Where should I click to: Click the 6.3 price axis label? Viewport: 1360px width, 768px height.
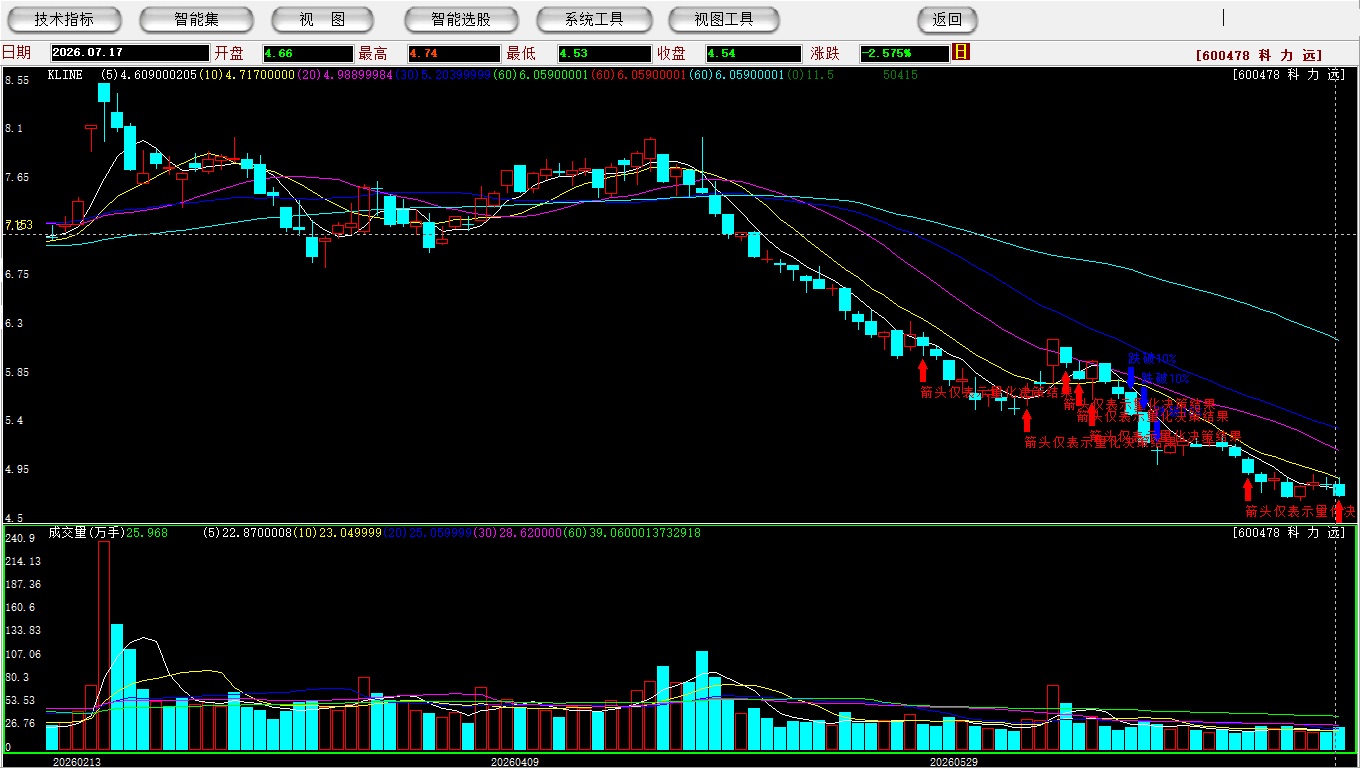point(14,324)
